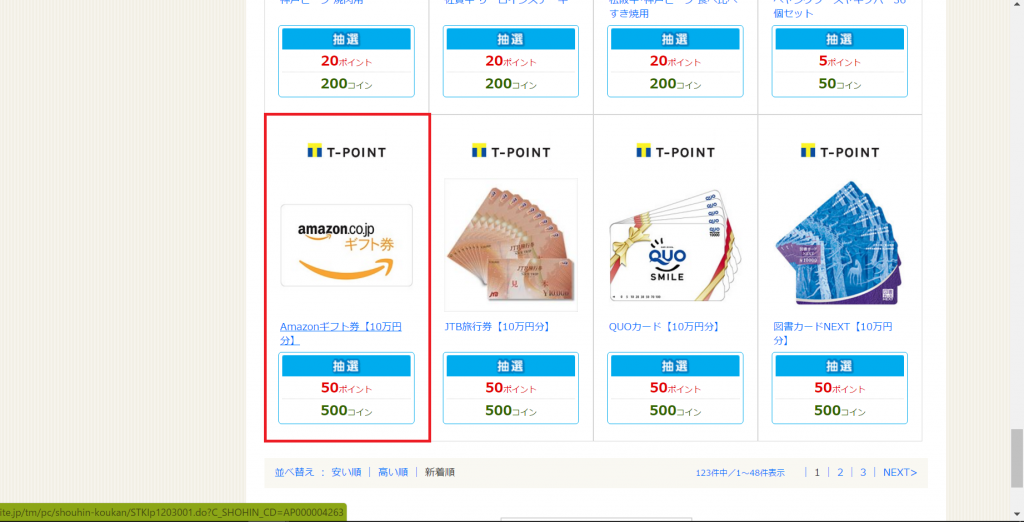
Task: Click the T-POINT logo above the Amazon gift card
Action: tap(346, 152)
